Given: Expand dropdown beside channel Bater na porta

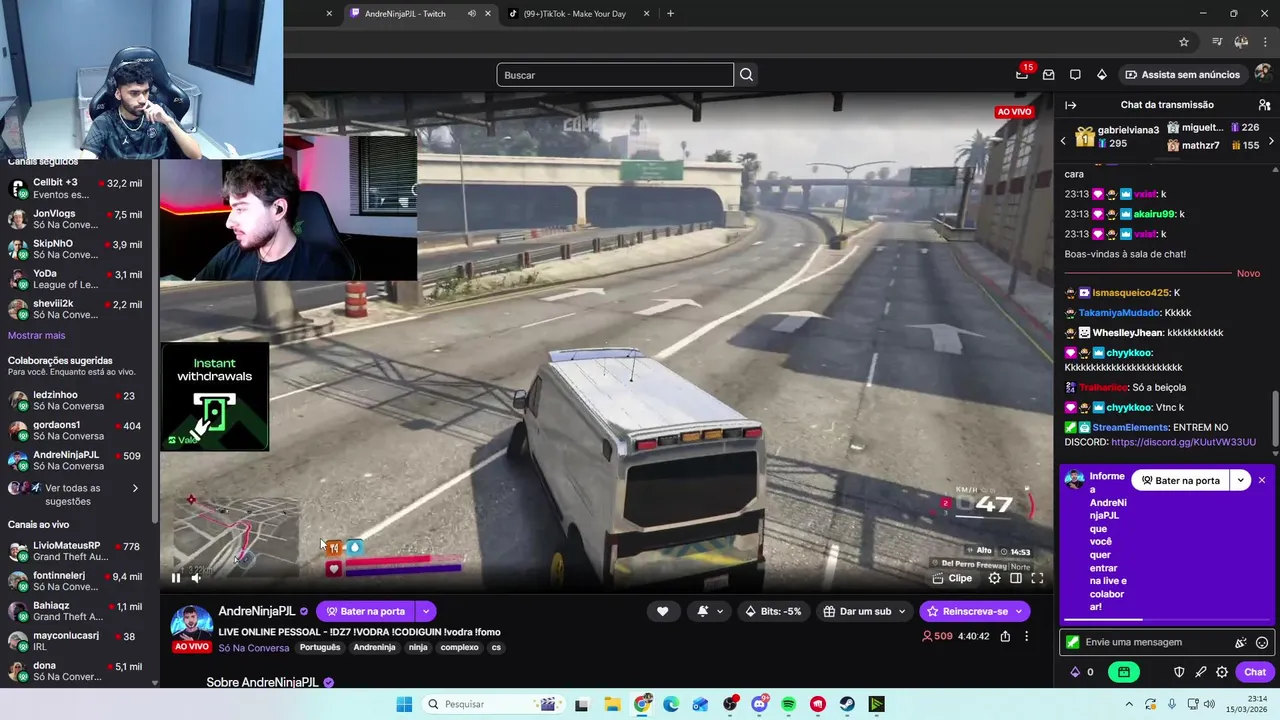Looking at the screenshot, I should (x=426, y=611).
